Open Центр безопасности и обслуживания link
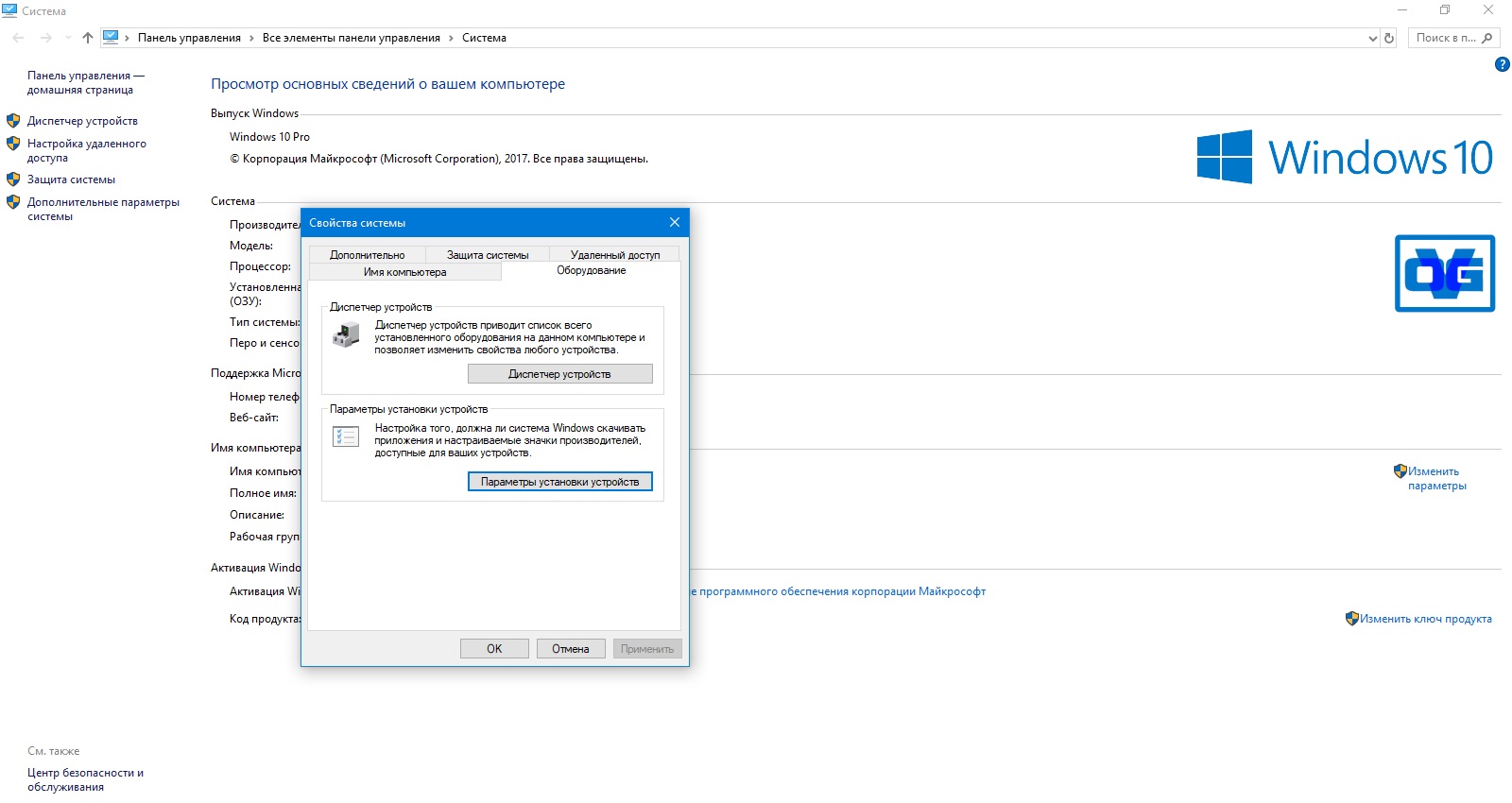1512x803 pixels. (x=85, y=779)
